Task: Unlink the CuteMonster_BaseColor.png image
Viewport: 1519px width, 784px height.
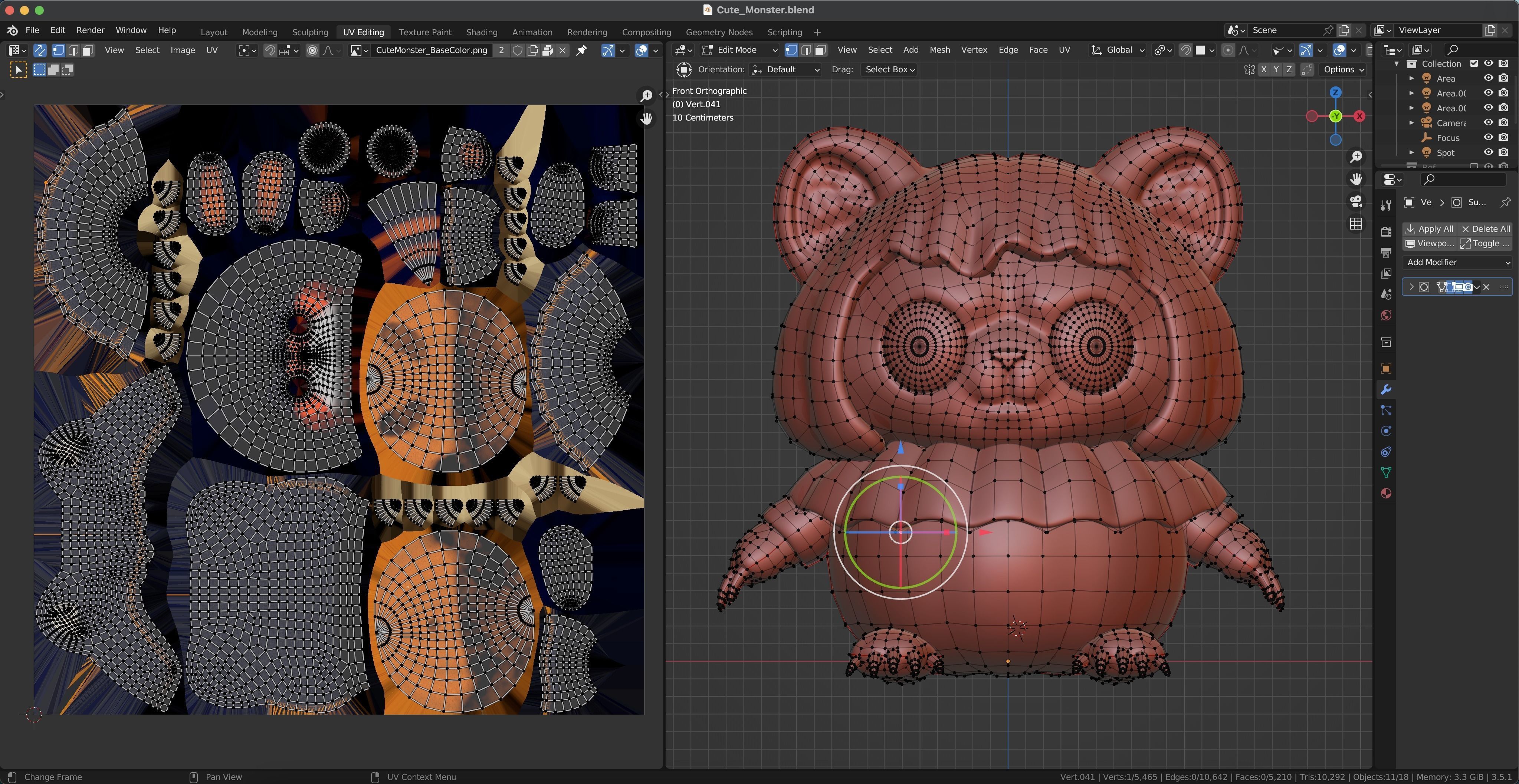Action: pos(562,50)
